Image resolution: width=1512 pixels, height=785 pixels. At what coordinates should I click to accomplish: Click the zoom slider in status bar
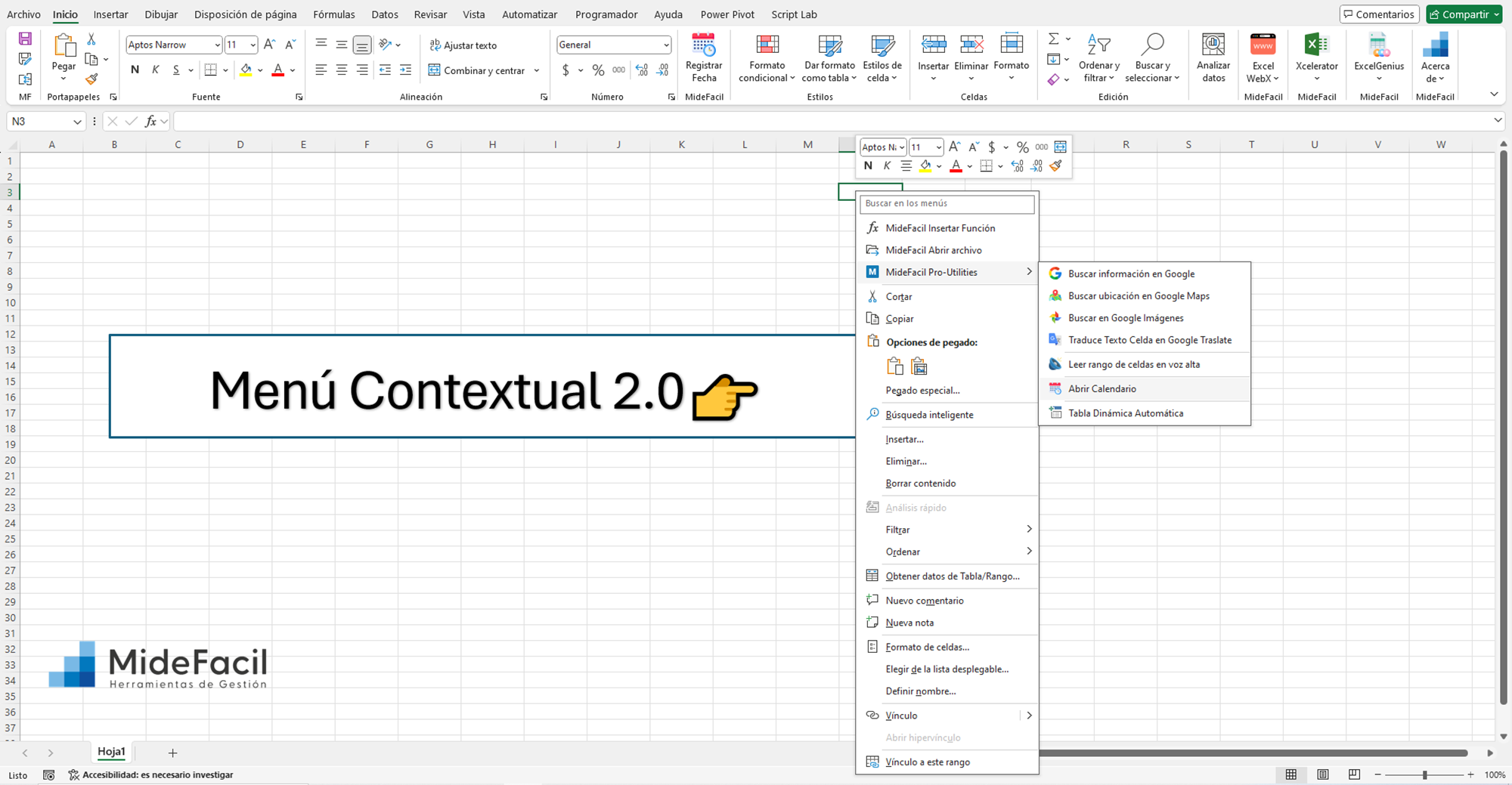point(1424,774)
